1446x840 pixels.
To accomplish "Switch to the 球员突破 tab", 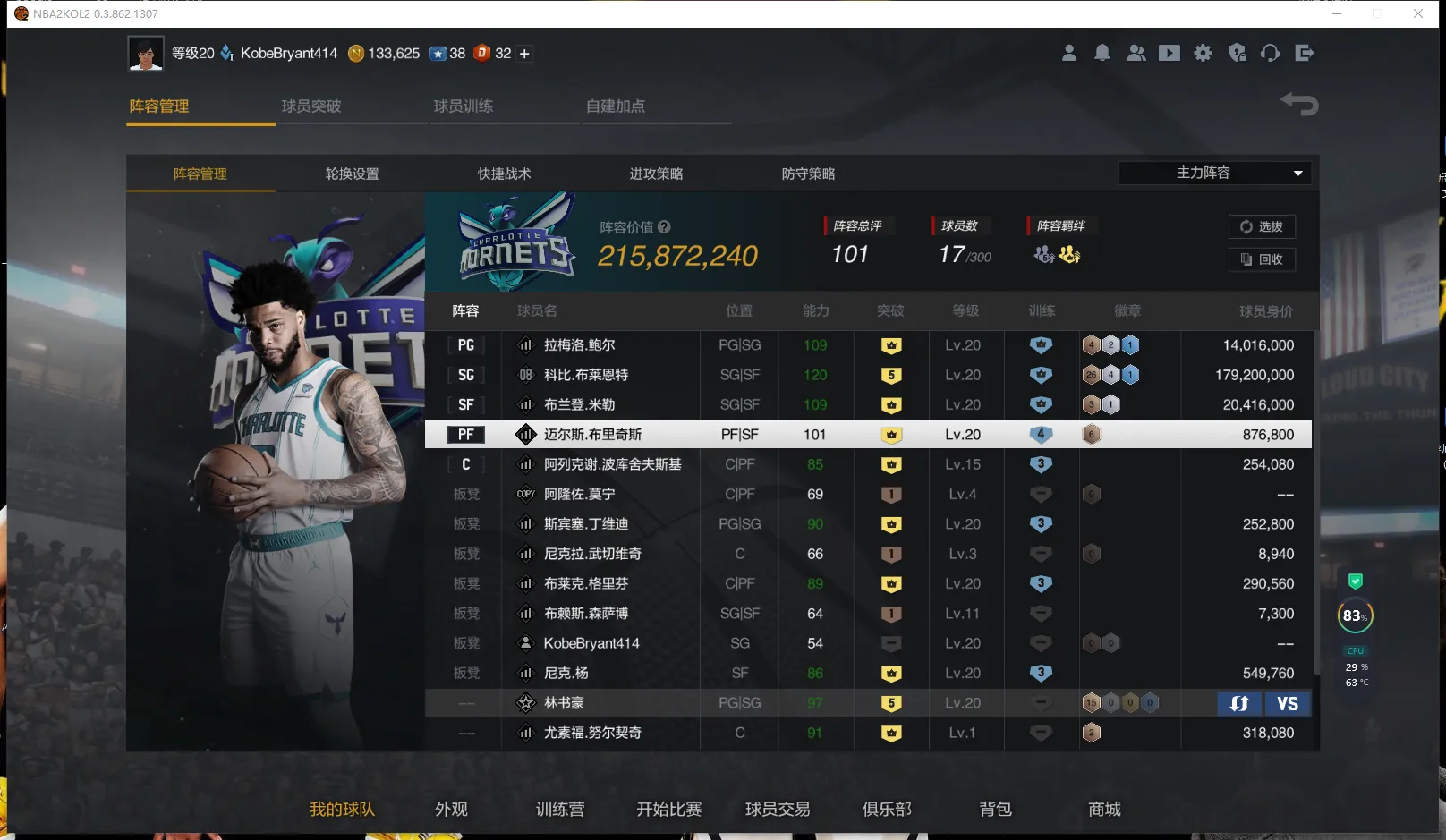I will [x=311, y=106].
